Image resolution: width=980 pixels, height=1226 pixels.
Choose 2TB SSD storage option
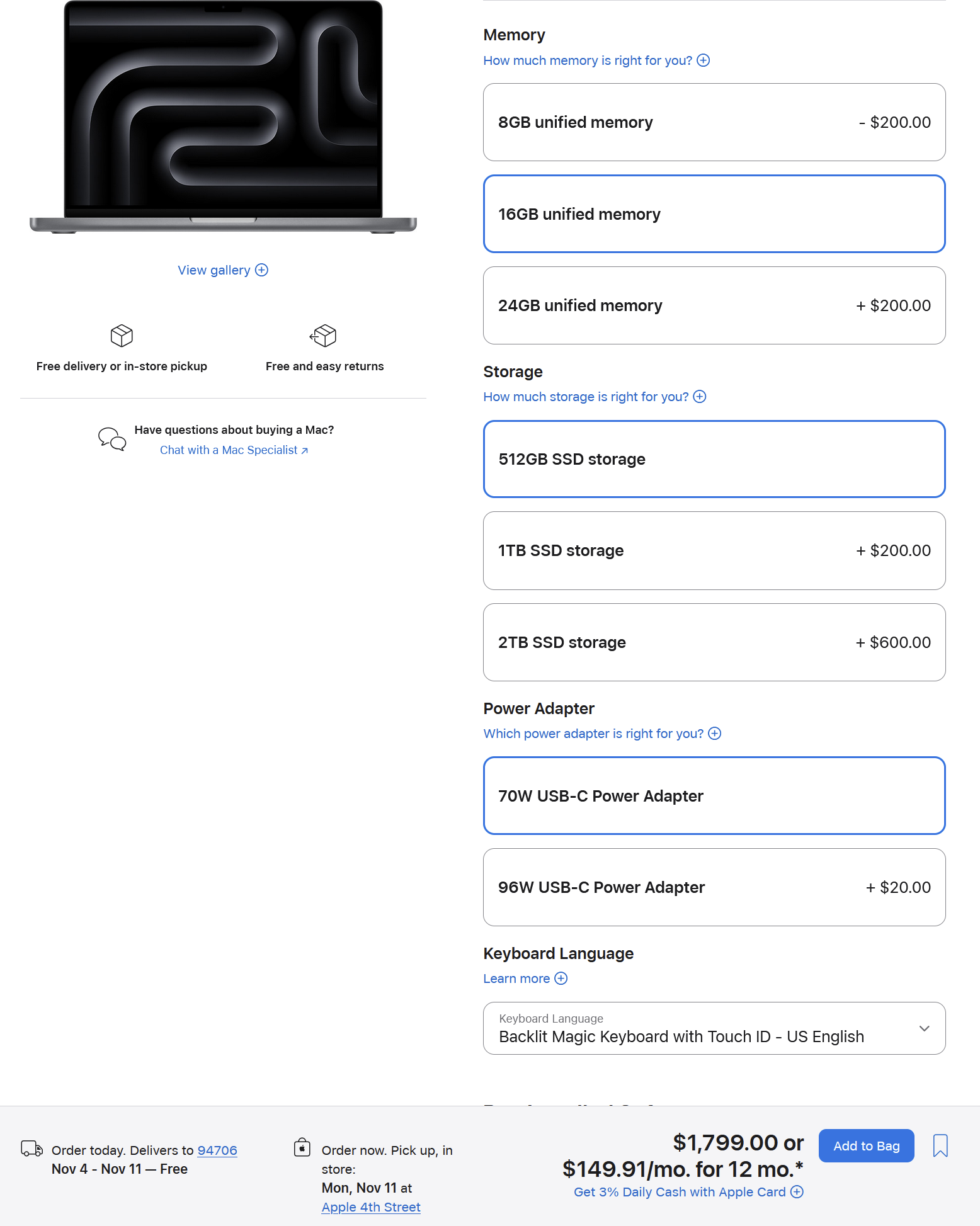pyautogui.click(x=714, y=642)
